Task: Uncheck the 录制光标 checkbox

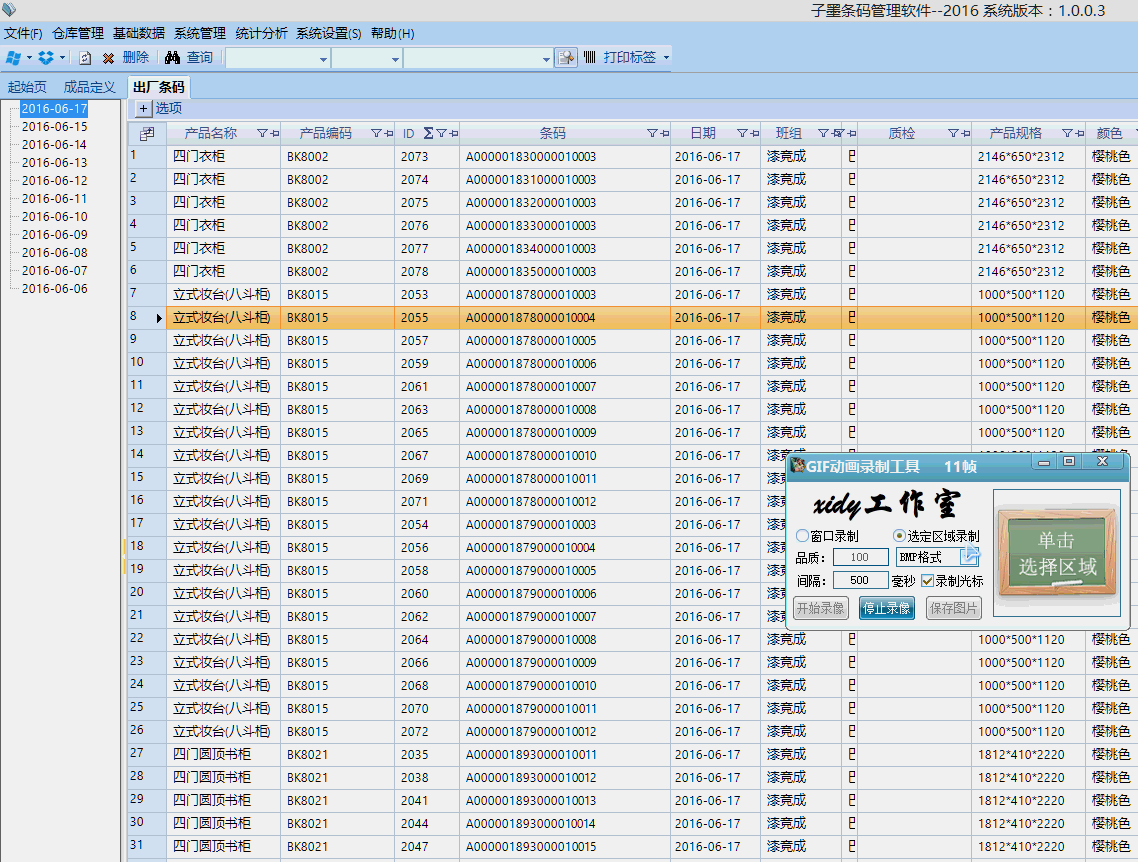Action: [927, 581]
